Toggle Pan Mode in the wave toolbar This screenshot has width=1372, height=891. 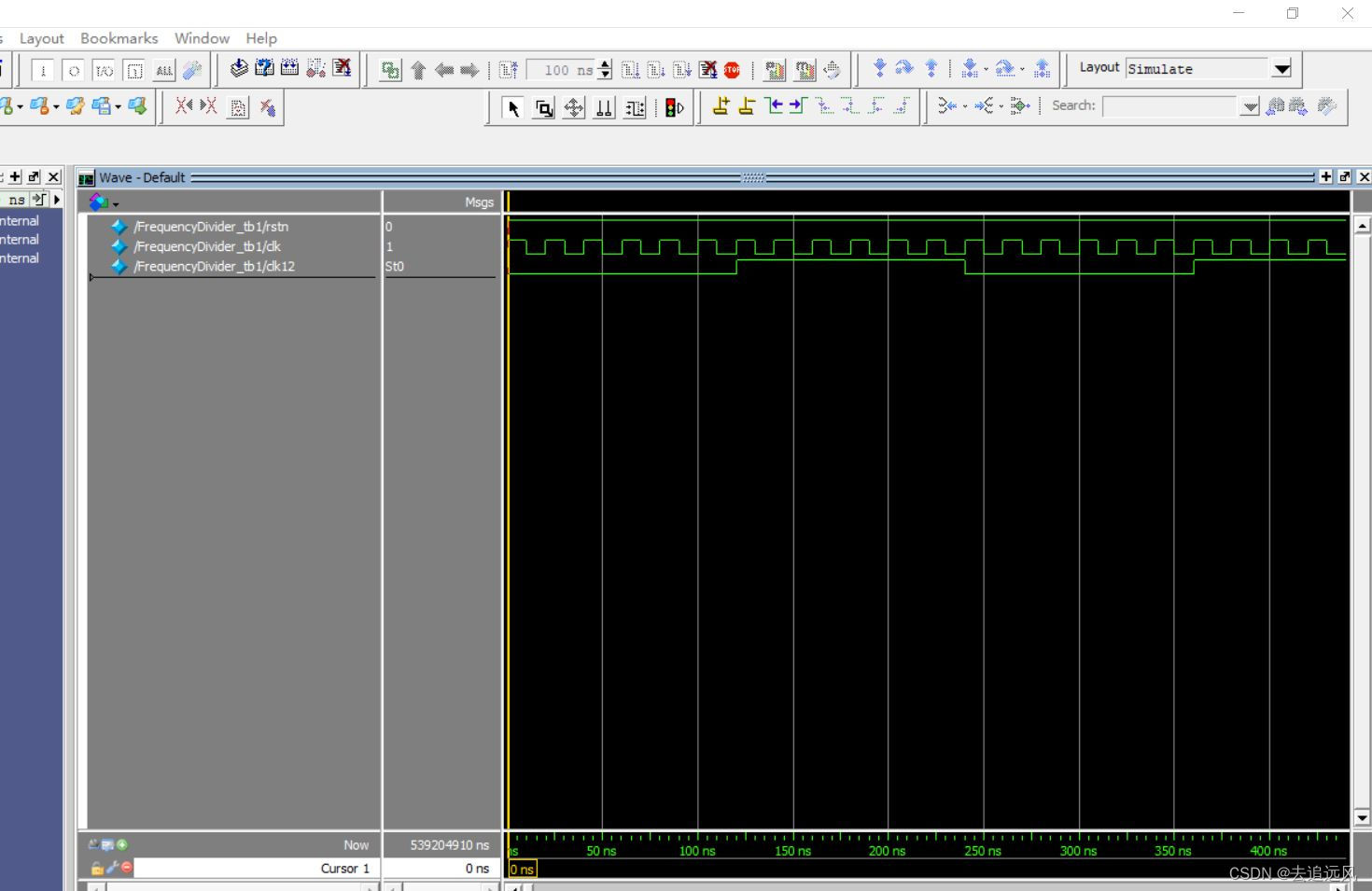[574, 108]
